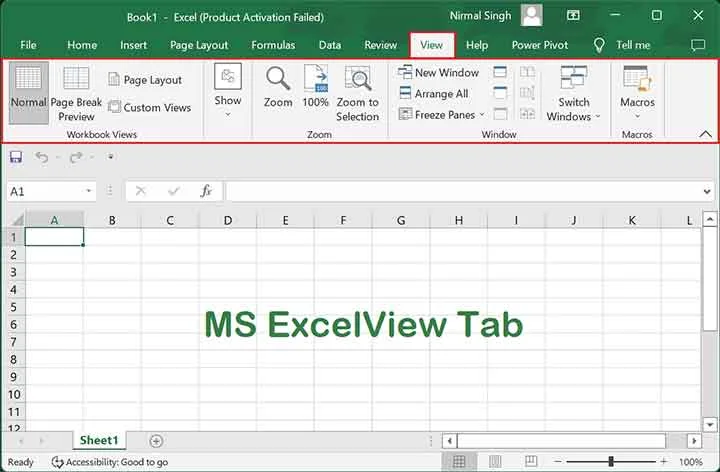Unhide a hidden window
The width and height of the screenshot is (720, 472).
(x=500, y=114)
